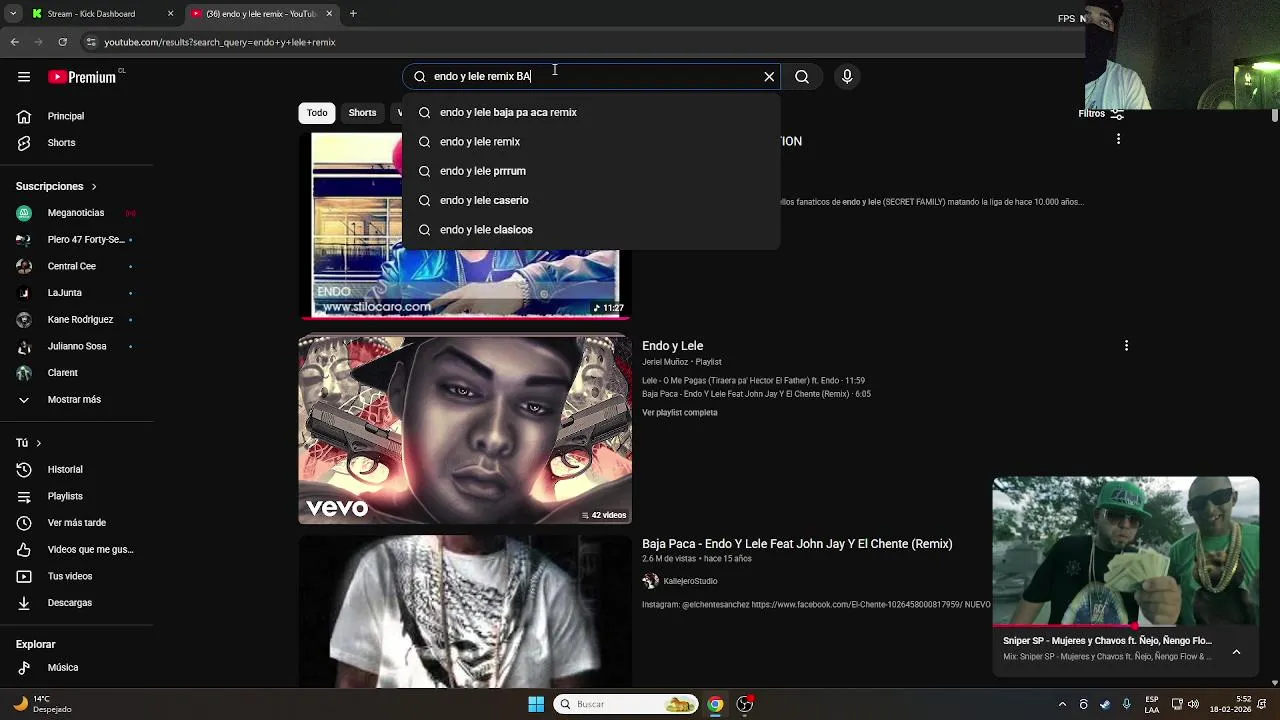Open the Filtros search filters
The width and height of the screenshot is (1280, 720).
[1101, 113]
